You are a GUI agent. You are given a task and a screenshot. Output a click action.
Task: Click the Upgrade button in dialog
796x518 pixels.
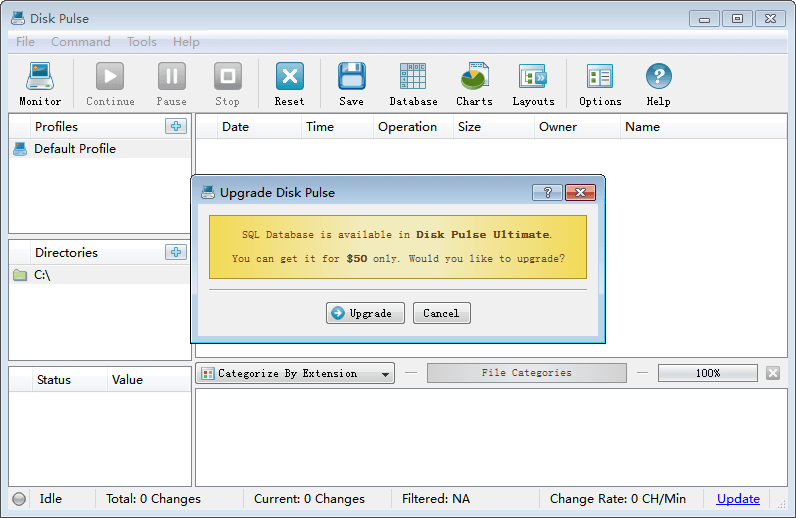[x=365, y=313]
